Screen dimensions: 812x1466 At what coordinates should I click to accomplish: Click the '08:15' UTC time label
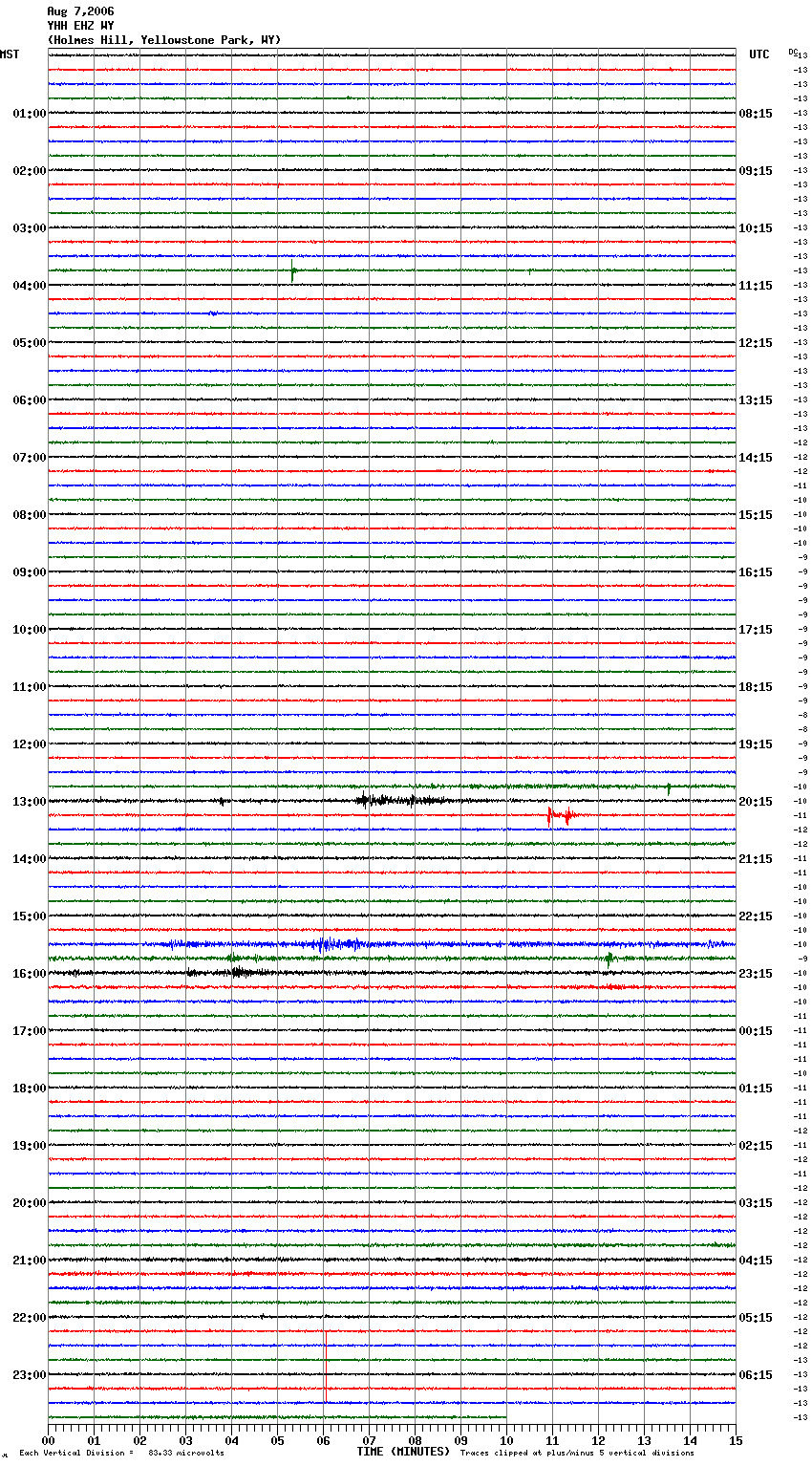756,114
